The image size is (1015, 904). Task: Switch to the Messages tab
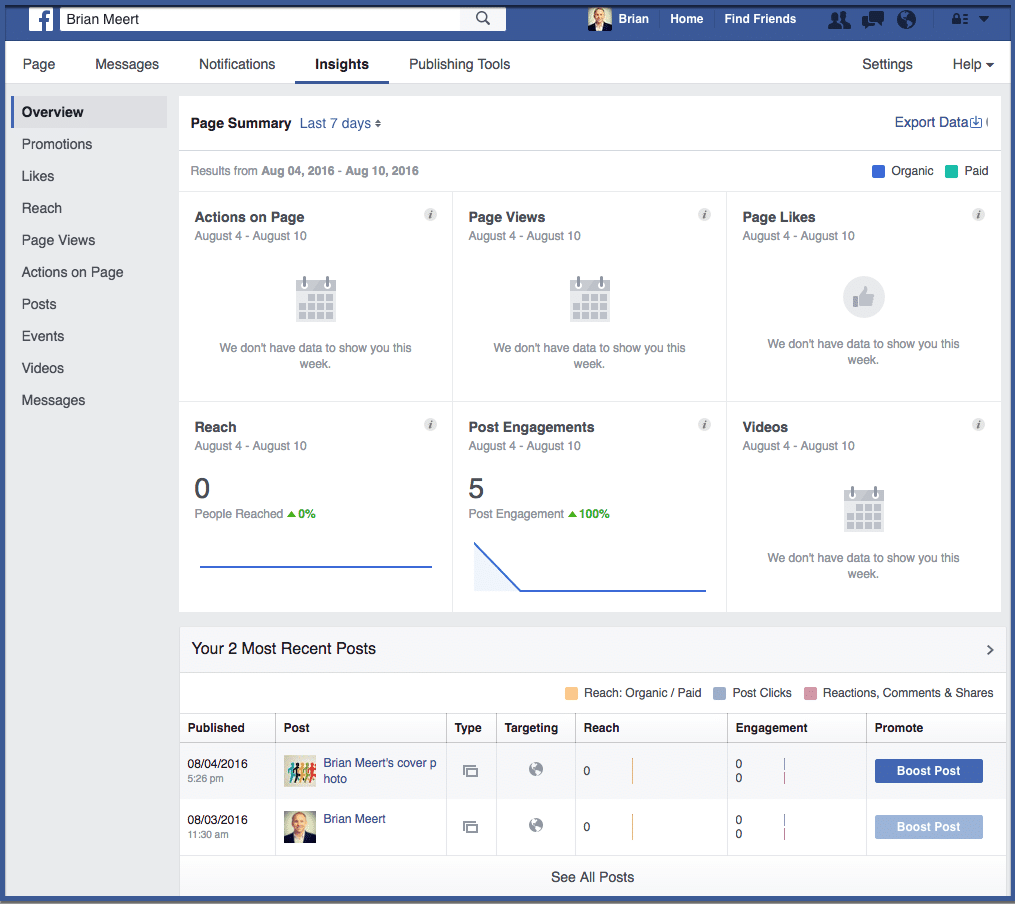pyautogui.click(x=127, y=64)
